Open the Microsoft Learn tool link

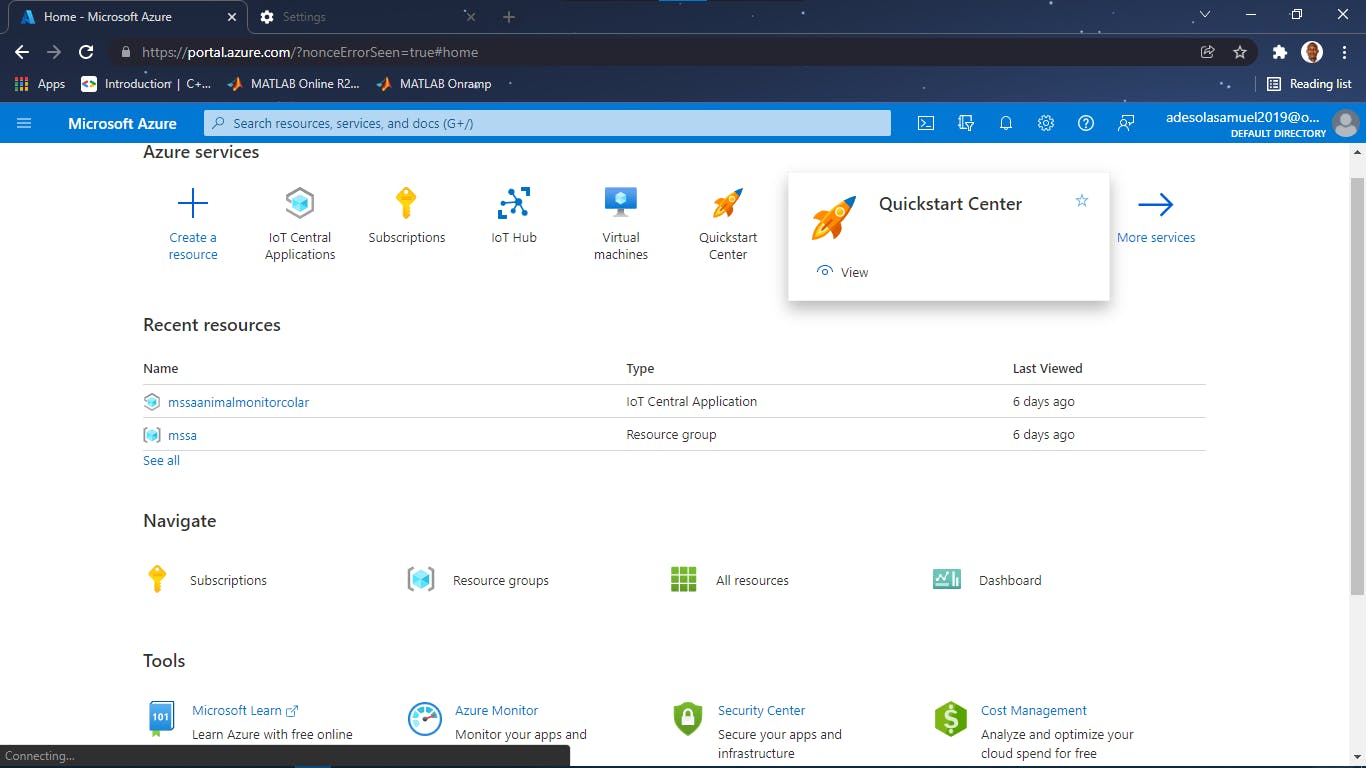coord(245,710)
